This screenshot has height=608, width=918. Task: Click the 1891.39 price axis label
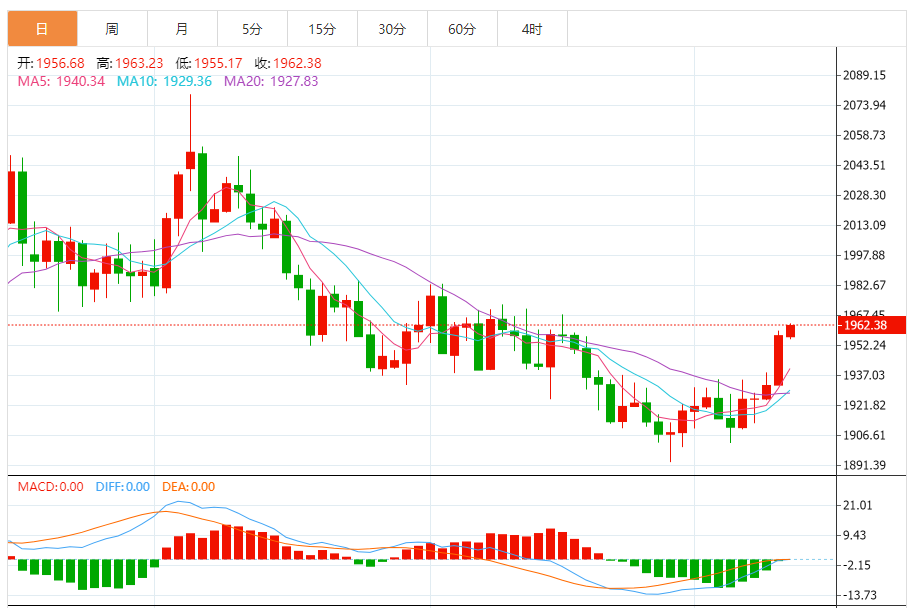tap(864, 465)
